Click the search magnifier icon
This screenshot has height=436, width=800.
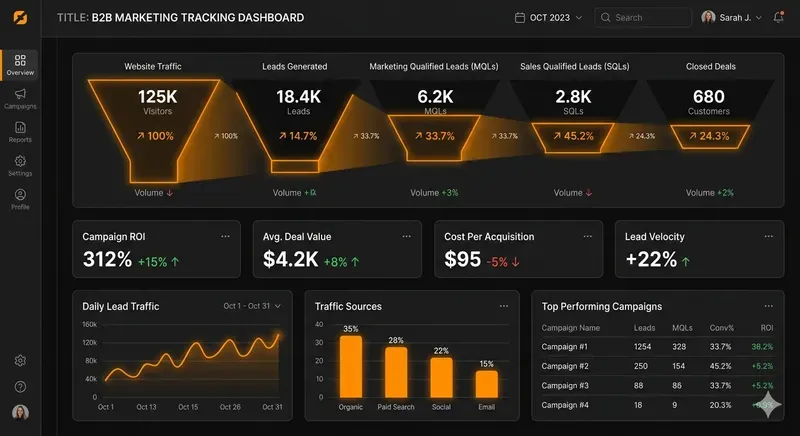605,17
